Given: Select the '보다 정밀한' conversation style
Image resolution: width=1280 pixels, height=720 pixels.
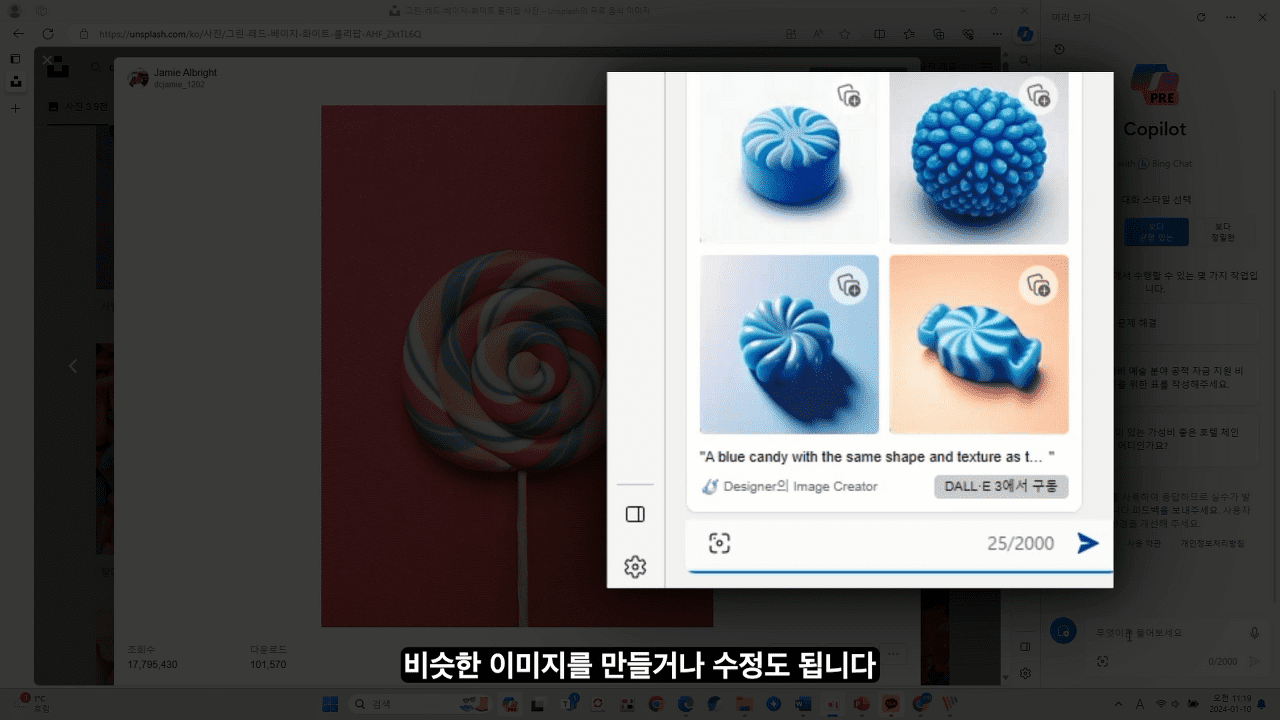Looking at the screenshot, I should [x=1226, y=231].
